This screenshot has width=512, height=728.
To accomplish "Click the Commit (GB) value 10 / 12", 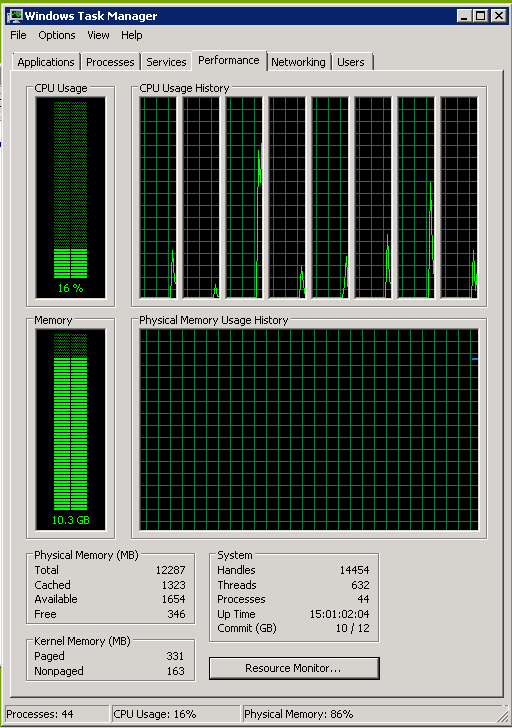I will [353, 629].
